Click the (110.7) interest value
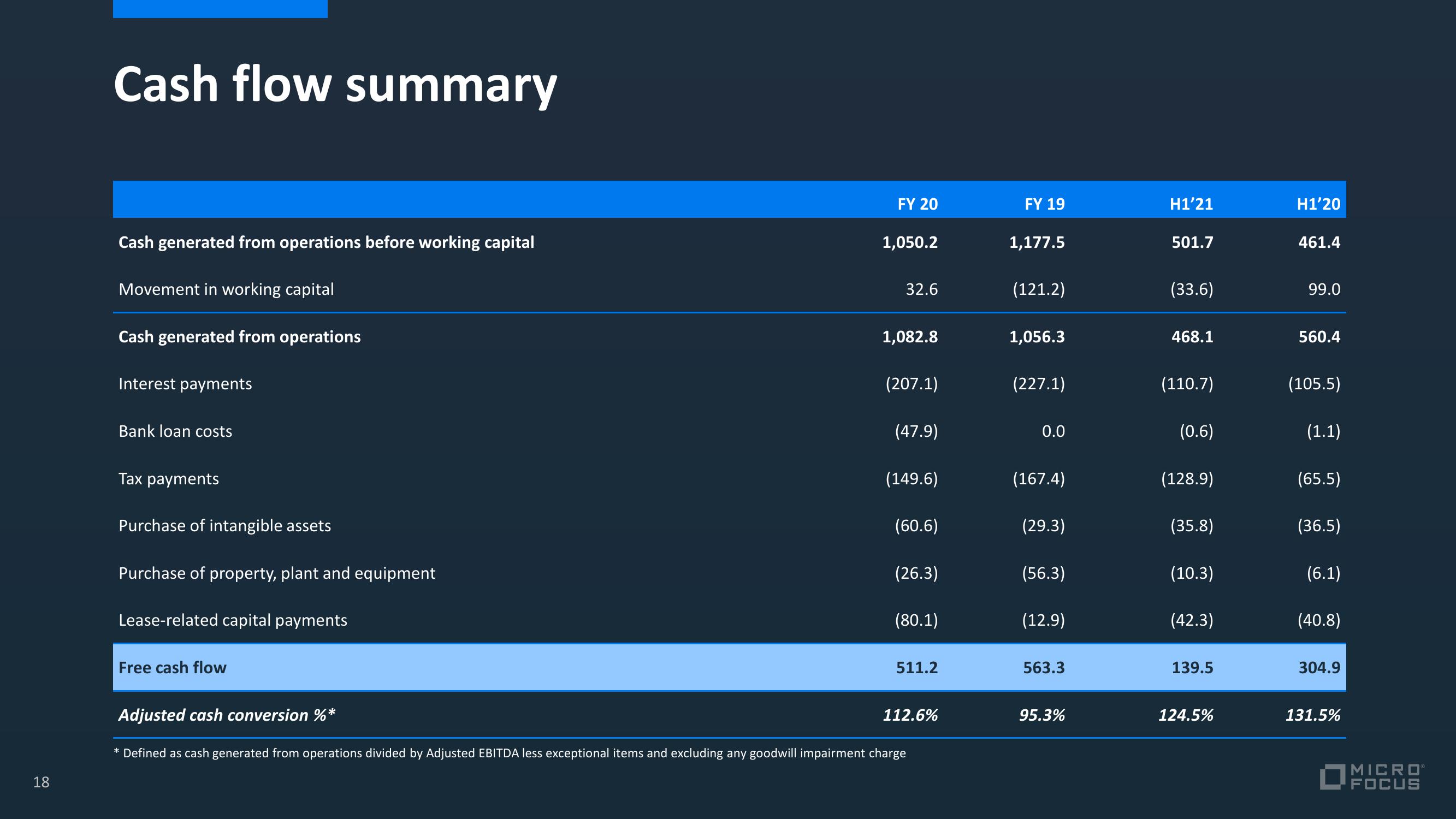The height and width of the screenshot is (819, 1456). (x=1187, y=384)
